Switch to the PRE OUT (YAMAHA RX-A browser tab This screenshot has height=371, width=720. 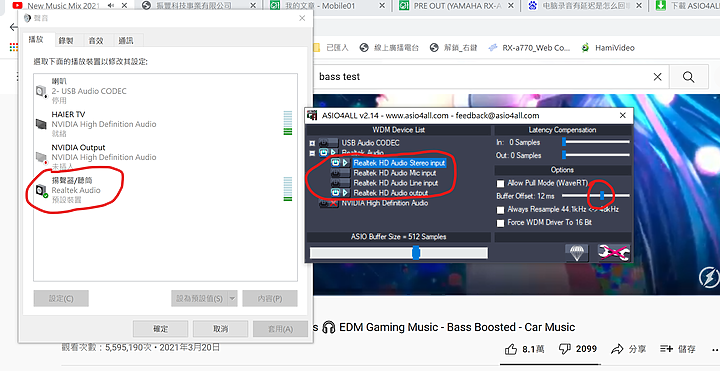coord(457,6)
